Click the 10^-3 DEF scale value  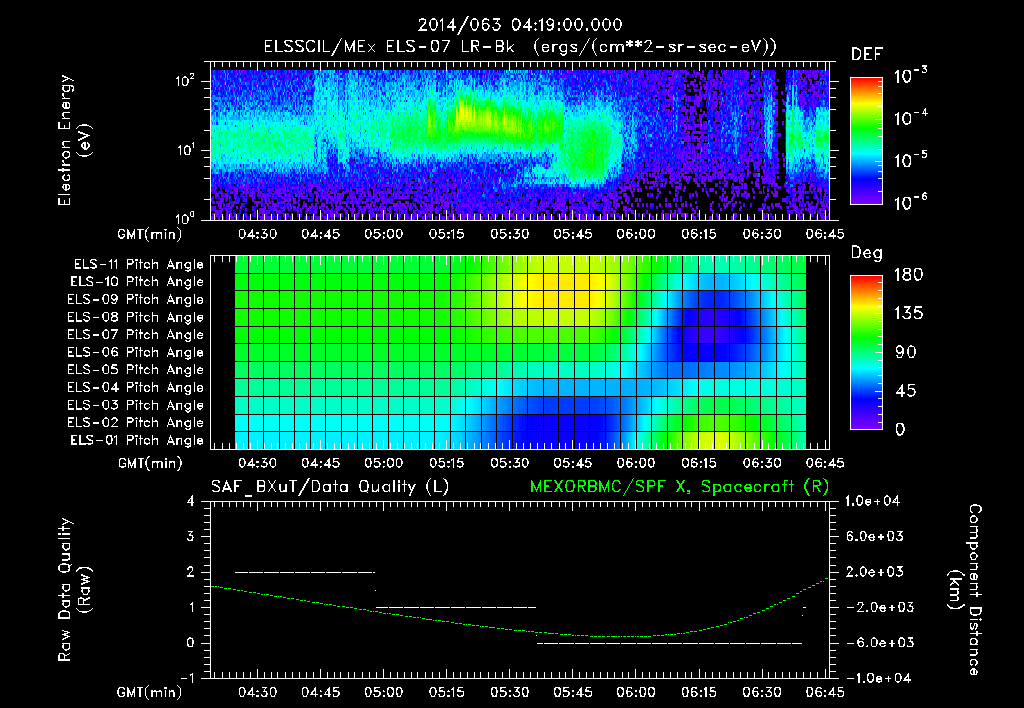point(910,76)
